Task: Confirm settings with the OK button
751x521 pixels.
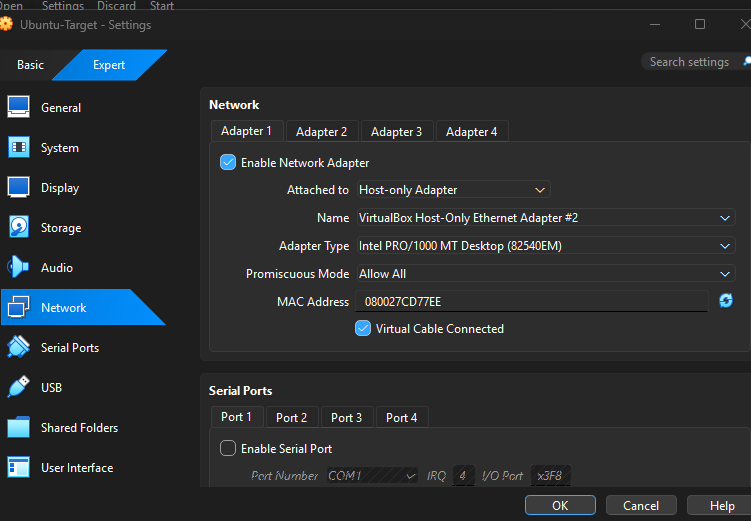Action: [560, 506]
